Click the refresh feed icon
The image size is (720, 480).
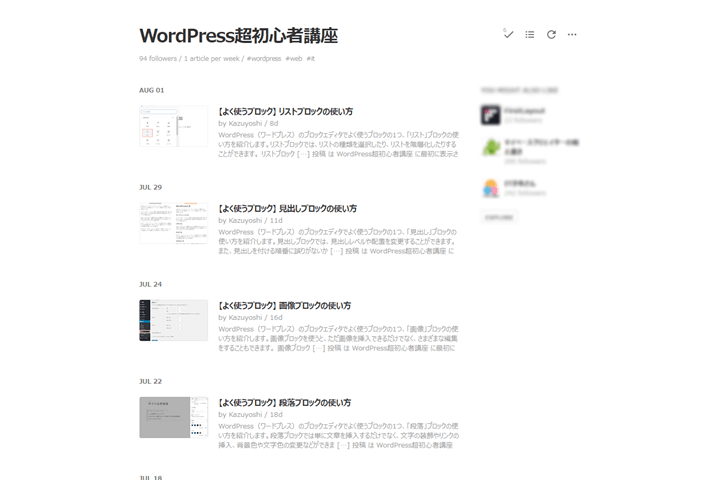coord(551,34)
